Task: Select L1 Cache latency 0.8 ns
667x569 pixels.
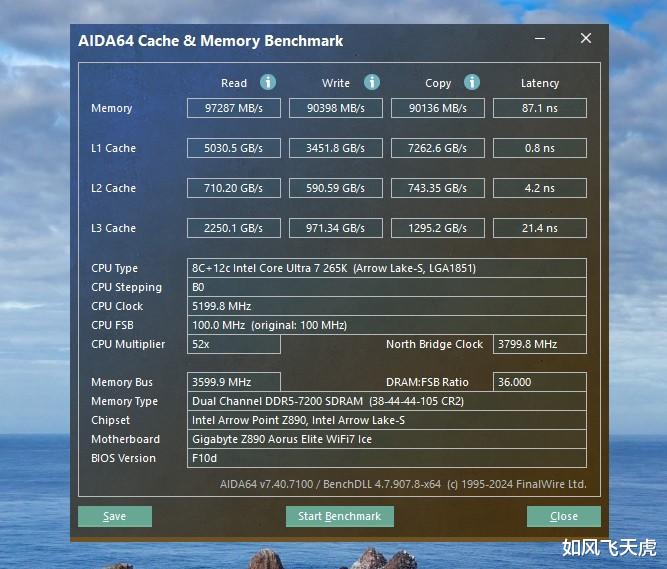Action: [540, 148]
